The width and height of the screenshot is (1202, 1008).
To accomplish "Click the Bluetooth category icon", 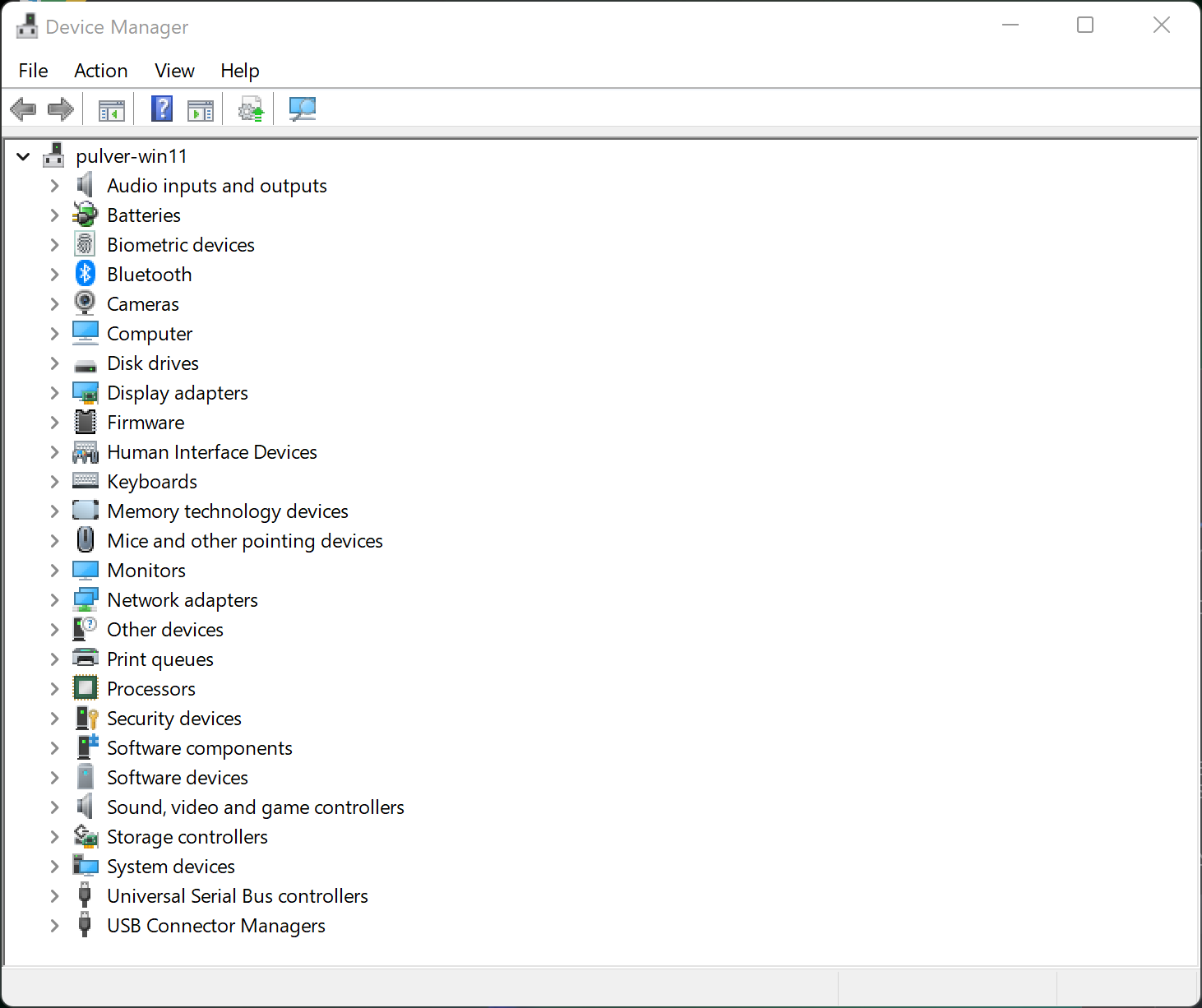I will pyautogui.click(x=86, y=274).
